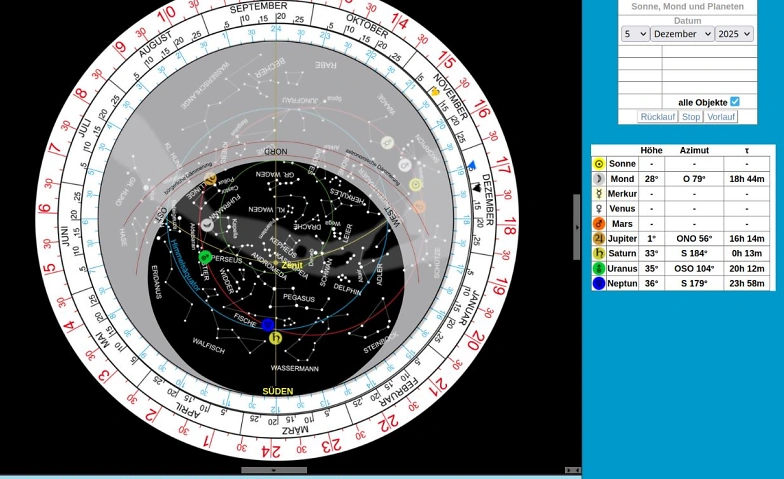
Task: Click the Neptun row icon in the table
Action: (599, 284)
